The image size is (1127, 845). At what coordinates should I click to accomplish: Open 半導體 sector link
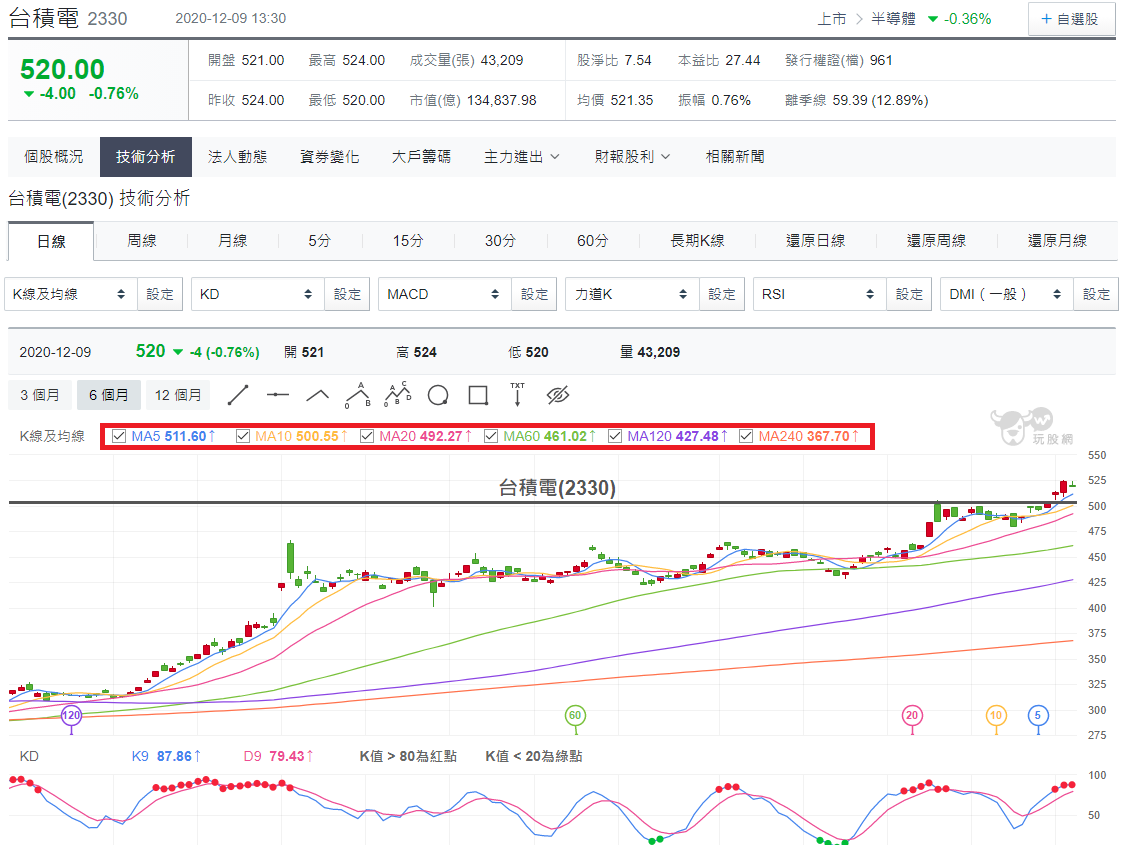point(893,19)
